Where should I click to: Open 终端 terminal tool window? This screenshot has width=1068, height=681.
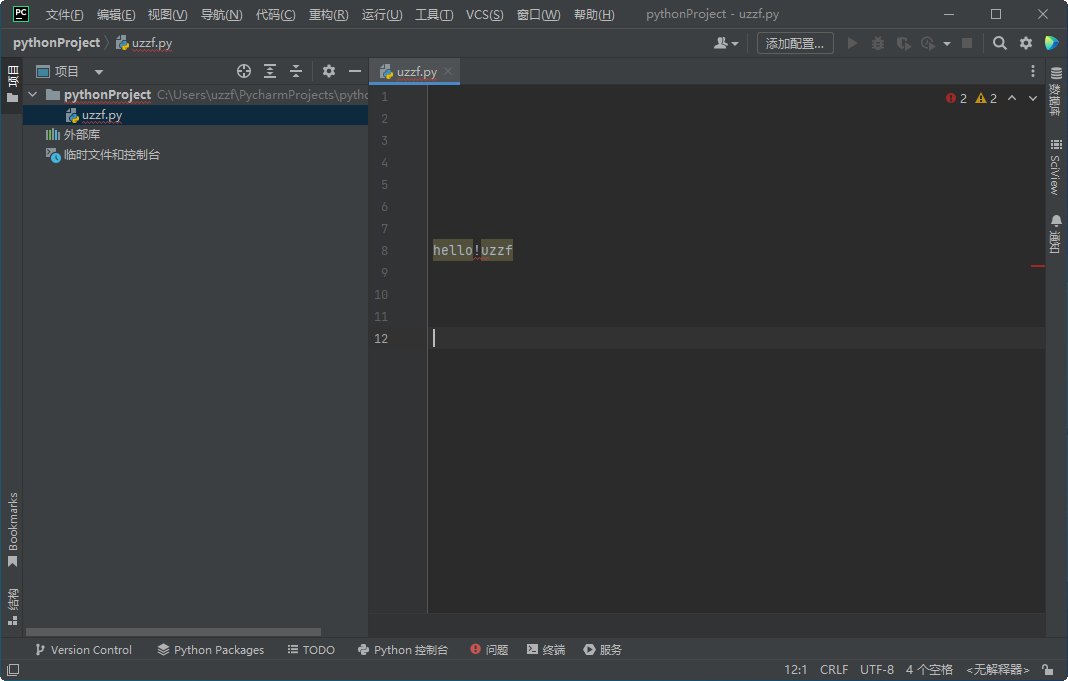pyautogui.click(x=546, y=650)
